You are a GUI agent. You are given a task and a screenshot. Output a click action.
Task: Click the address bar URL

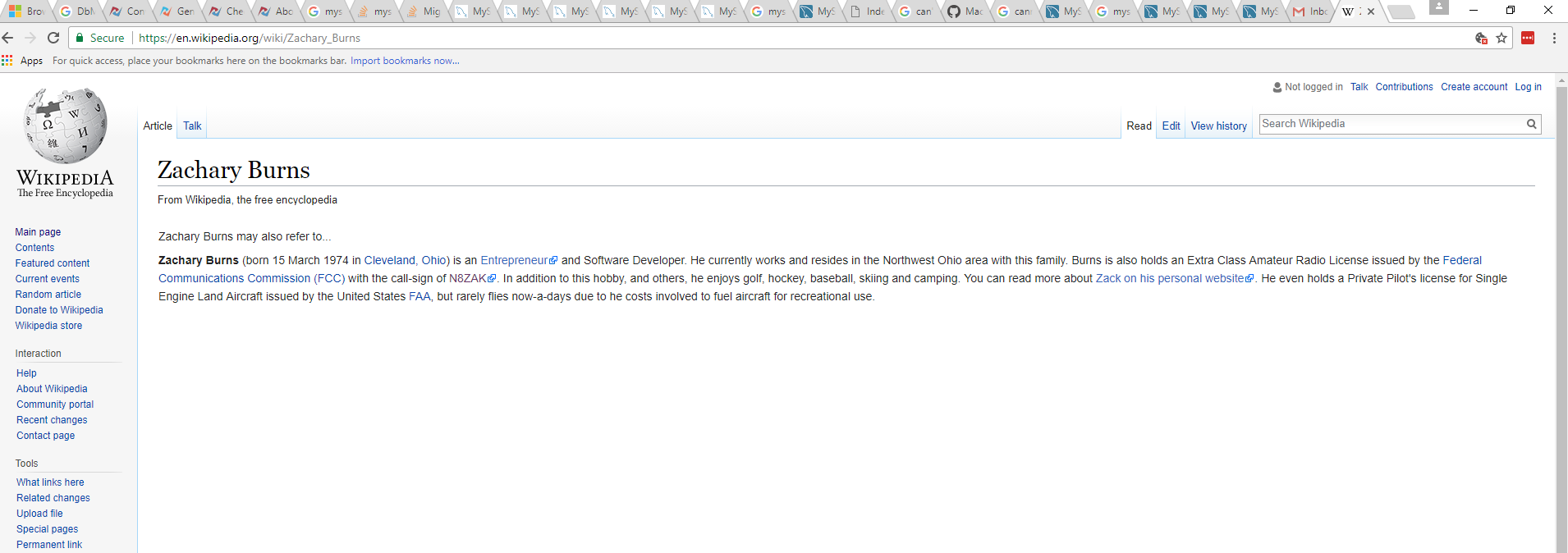[x=250, y=38]
